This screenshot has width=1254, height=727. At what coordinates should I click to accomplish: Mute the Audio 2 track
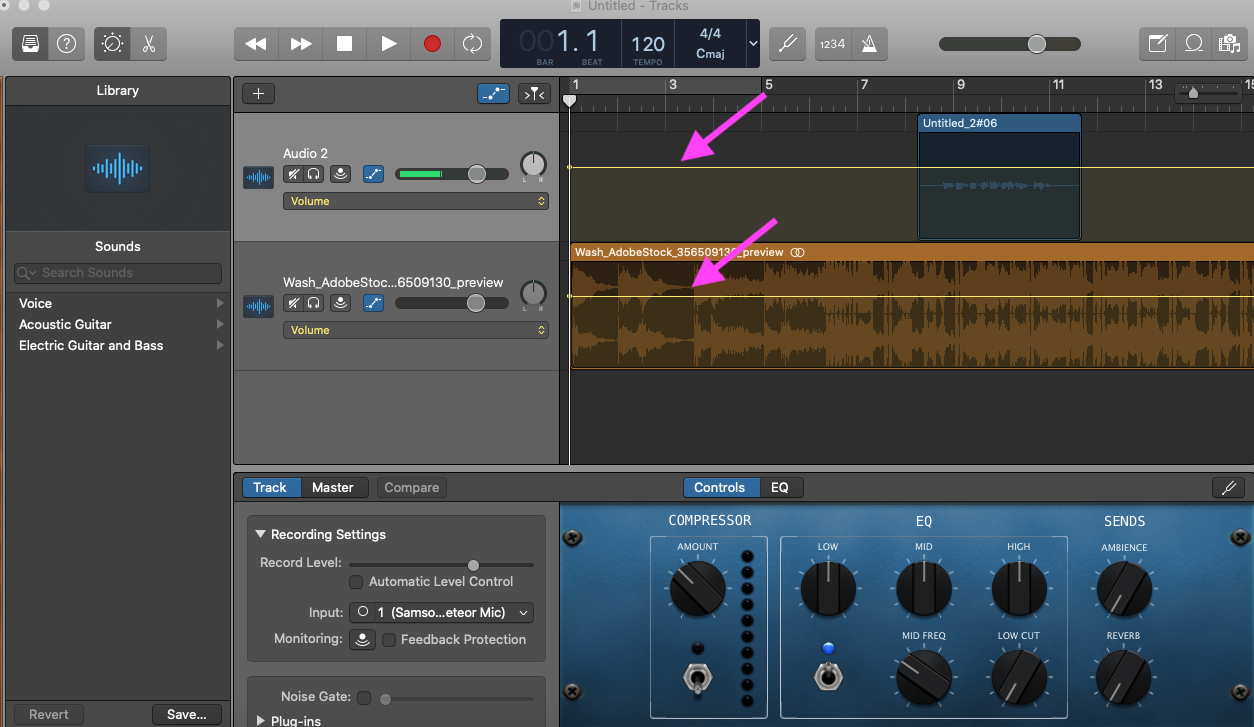[293, 174]
